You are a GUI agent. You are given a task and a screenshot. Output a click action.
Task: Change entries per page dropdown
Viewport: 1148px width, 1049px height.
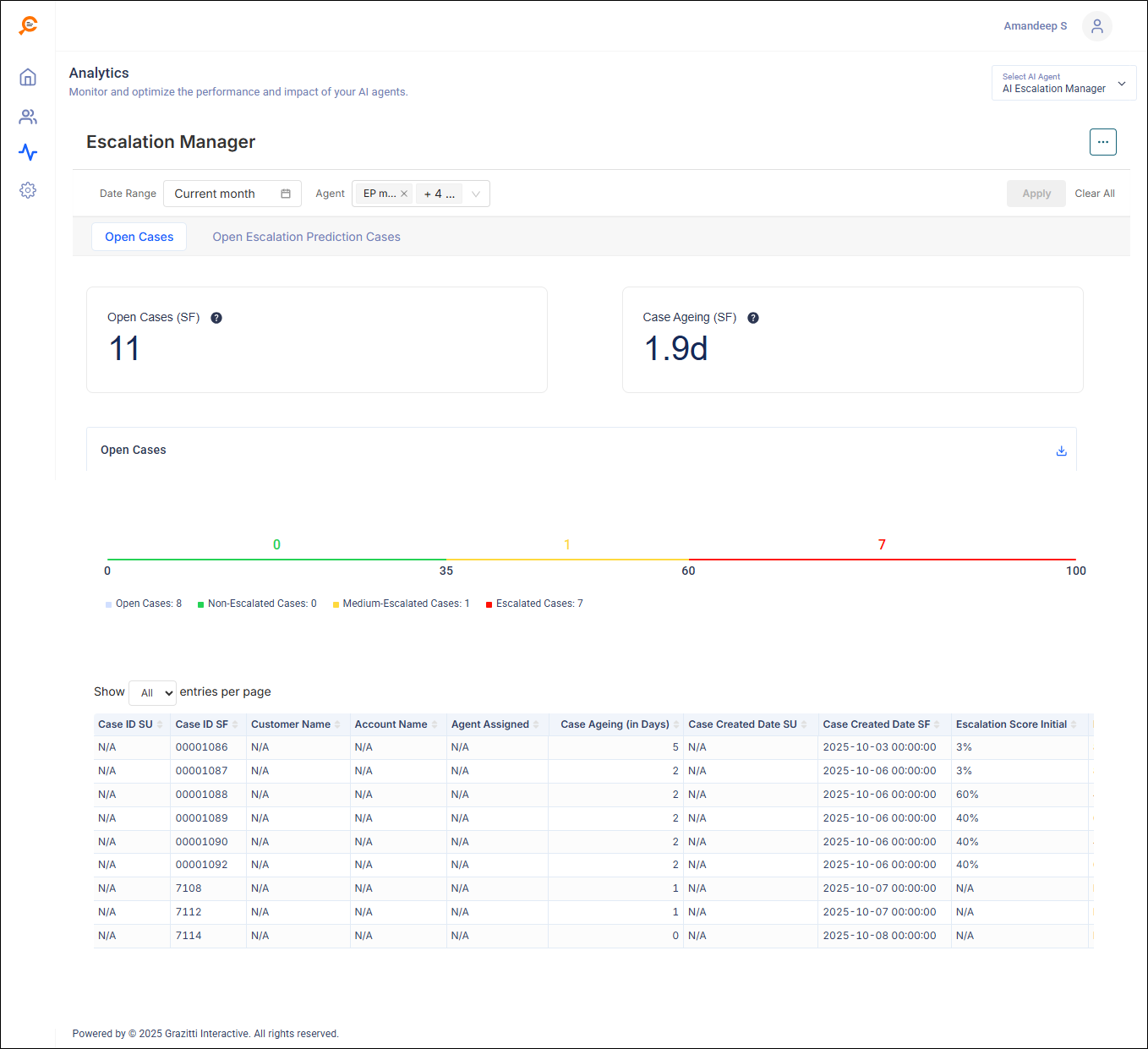[x=153, y=693]
